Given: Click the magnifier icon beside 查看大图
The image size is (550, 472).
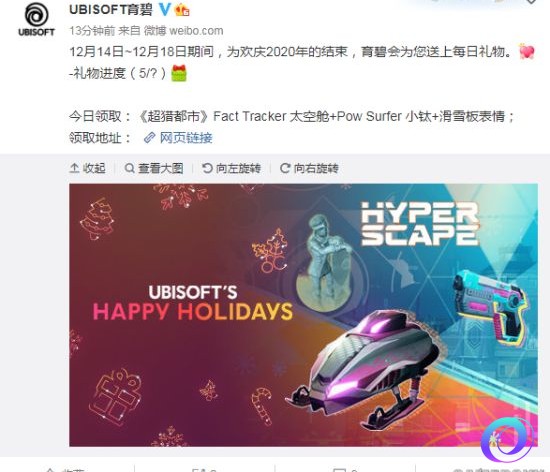Looking at the screenshot, I should coord(129,168).
